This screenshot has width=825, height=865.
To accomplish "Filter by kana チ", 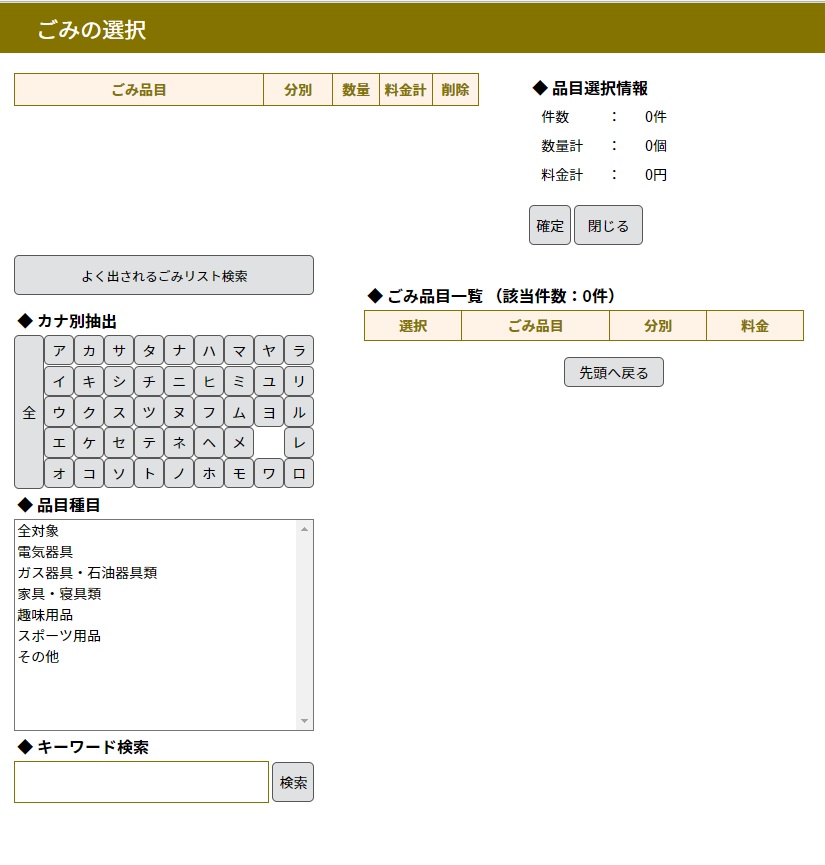I will click(x=149, y=381).
